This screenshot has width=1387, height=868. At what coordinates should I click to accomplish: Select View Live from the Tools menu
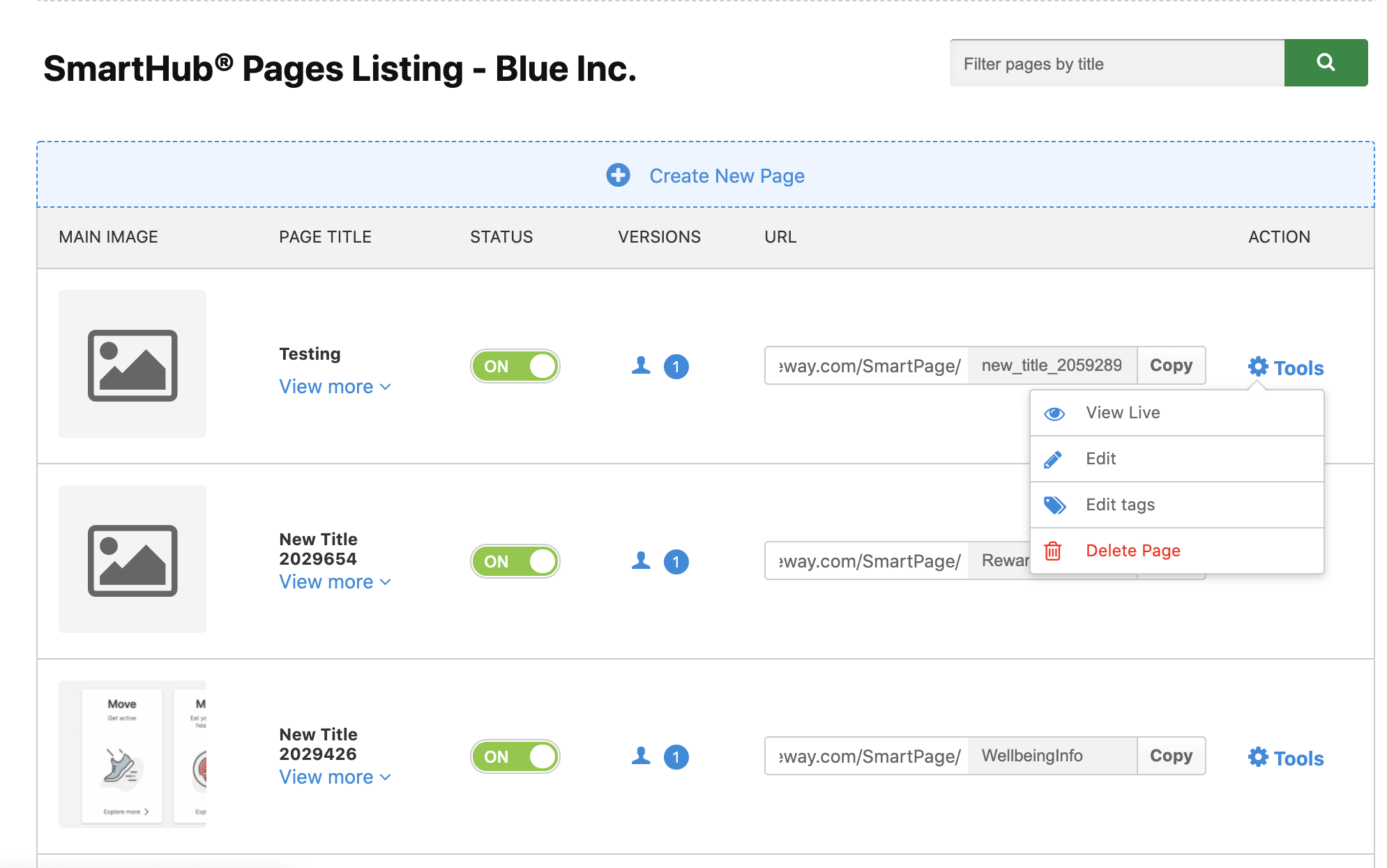pyautogui.click(x=1177, y=413)
